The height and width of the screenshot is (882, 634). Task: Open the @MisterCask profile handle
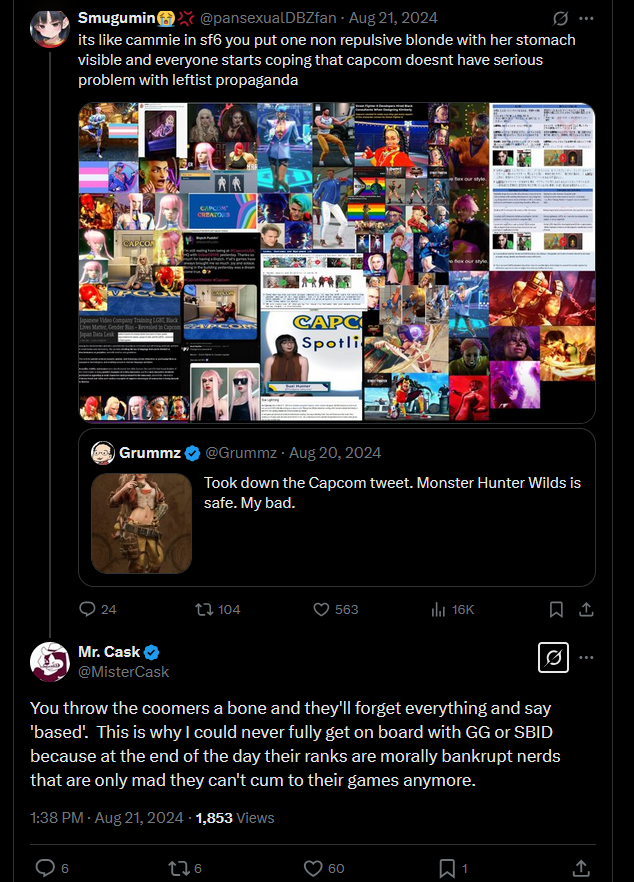click(x=123, y=672)
